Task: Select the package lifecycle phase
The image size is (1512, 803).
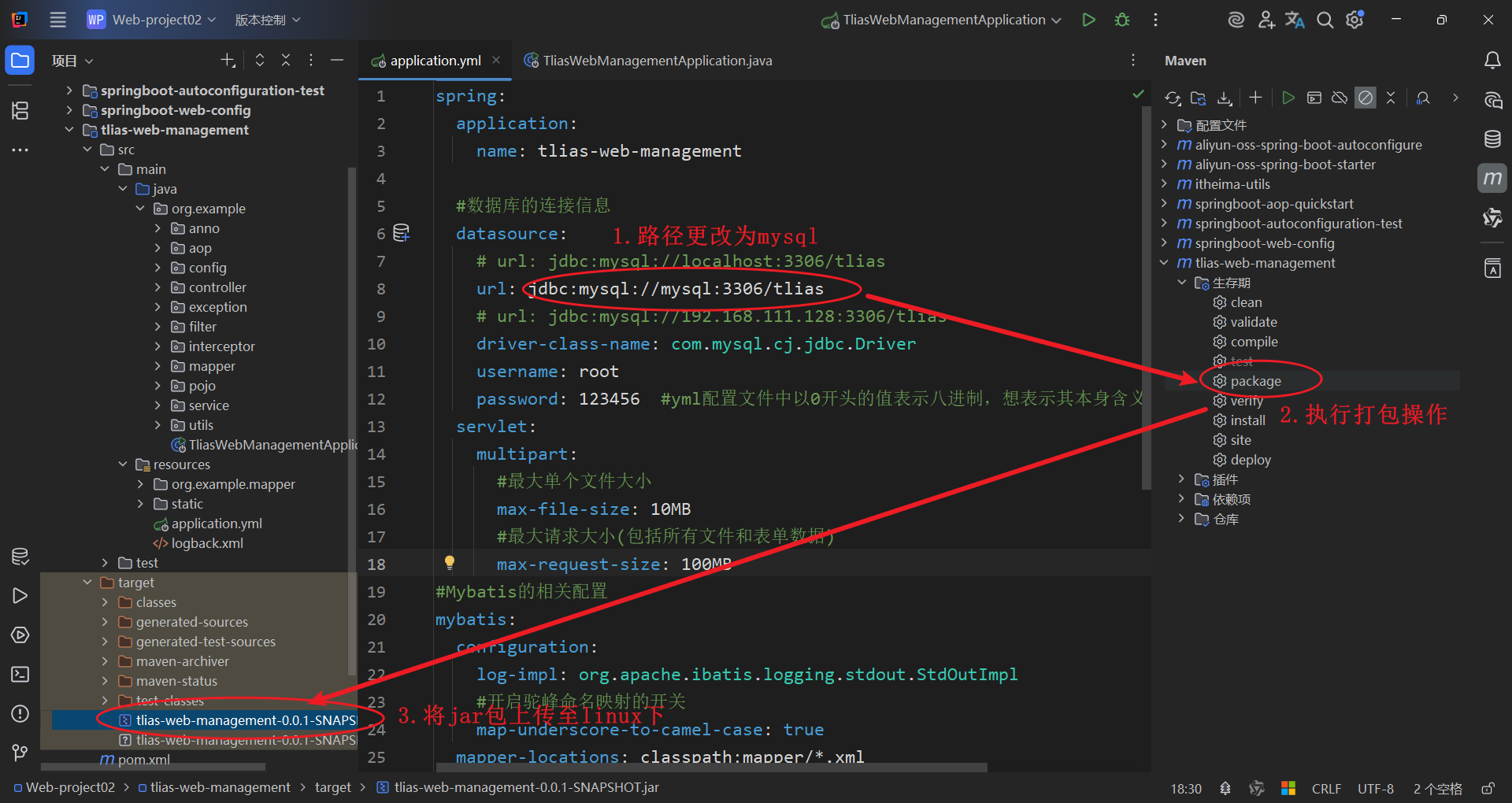Action: [x=1255, y=381]
